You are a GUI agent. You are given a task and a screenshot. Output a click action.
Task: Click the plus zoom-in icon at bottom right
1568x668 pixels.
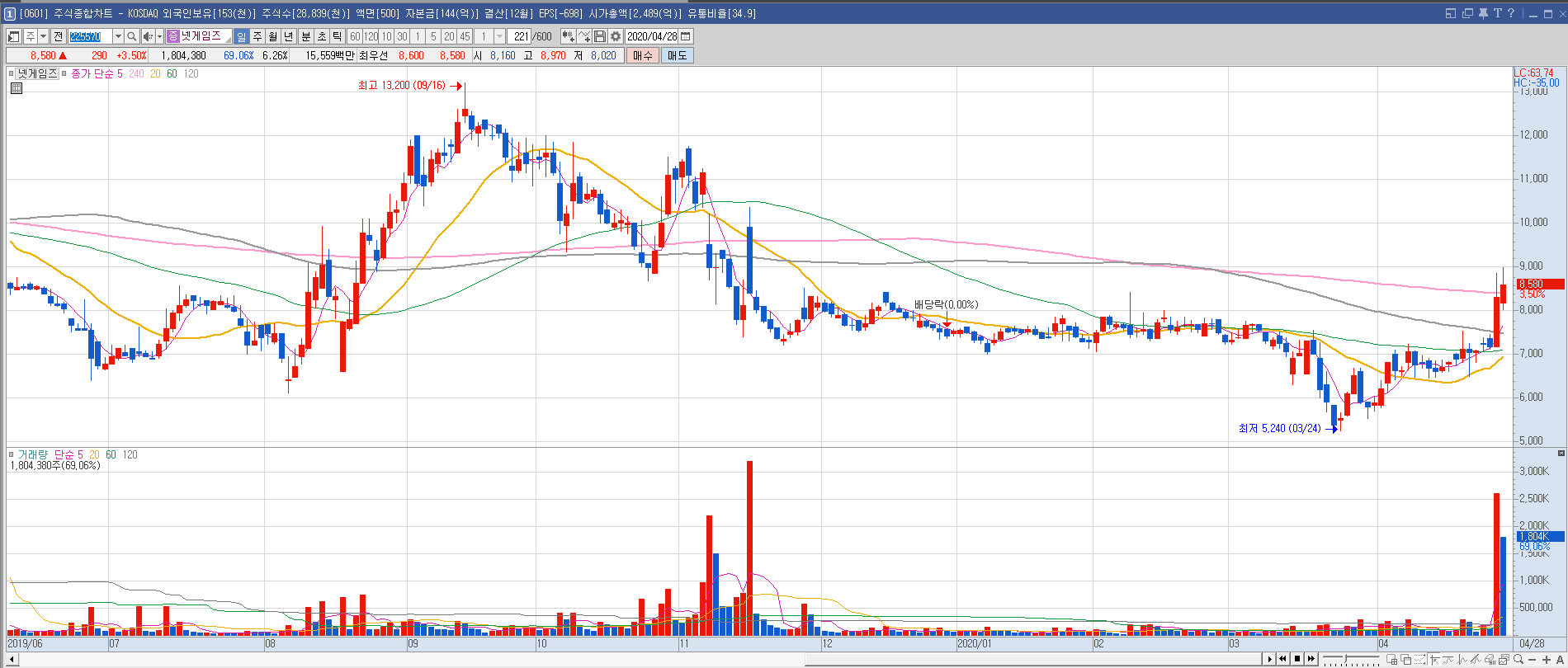(1546, 660)
